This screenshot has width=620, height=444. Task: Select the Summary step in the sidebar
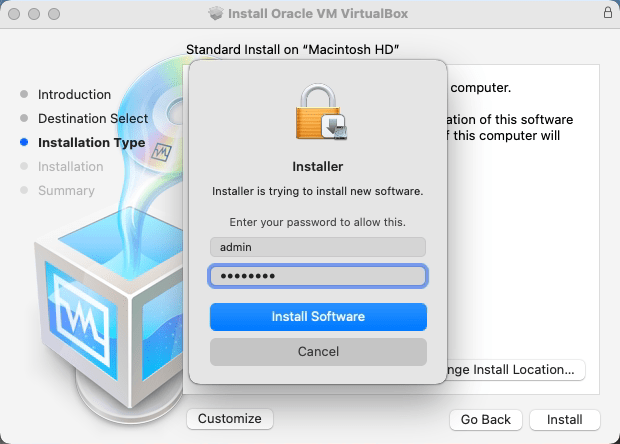66,191
